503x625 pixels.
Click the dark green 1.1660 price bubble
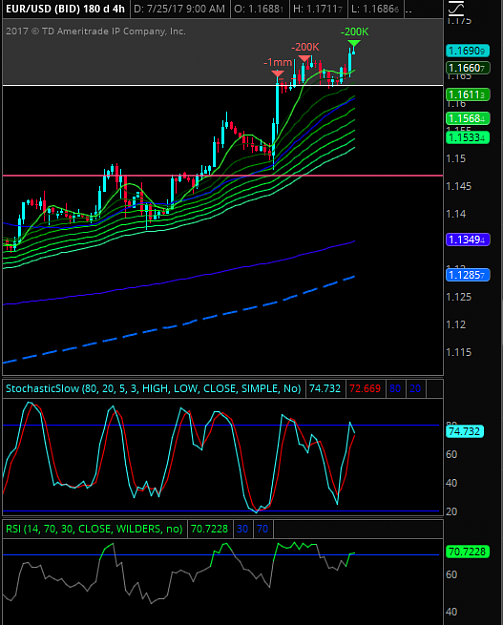(468, 68)
